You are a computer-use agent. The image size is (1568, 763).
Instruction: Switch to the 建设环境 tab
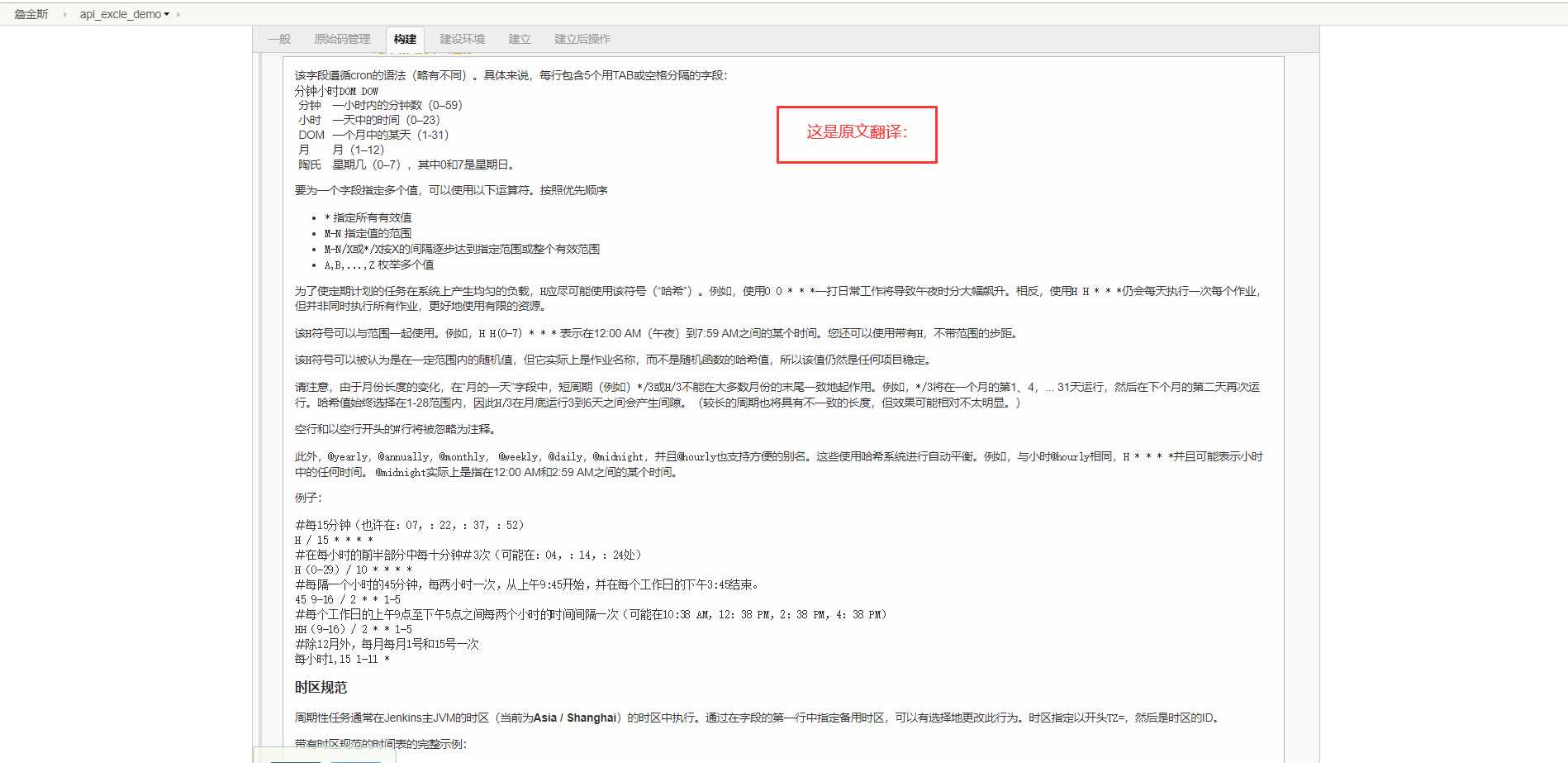(x=462, y=39)
